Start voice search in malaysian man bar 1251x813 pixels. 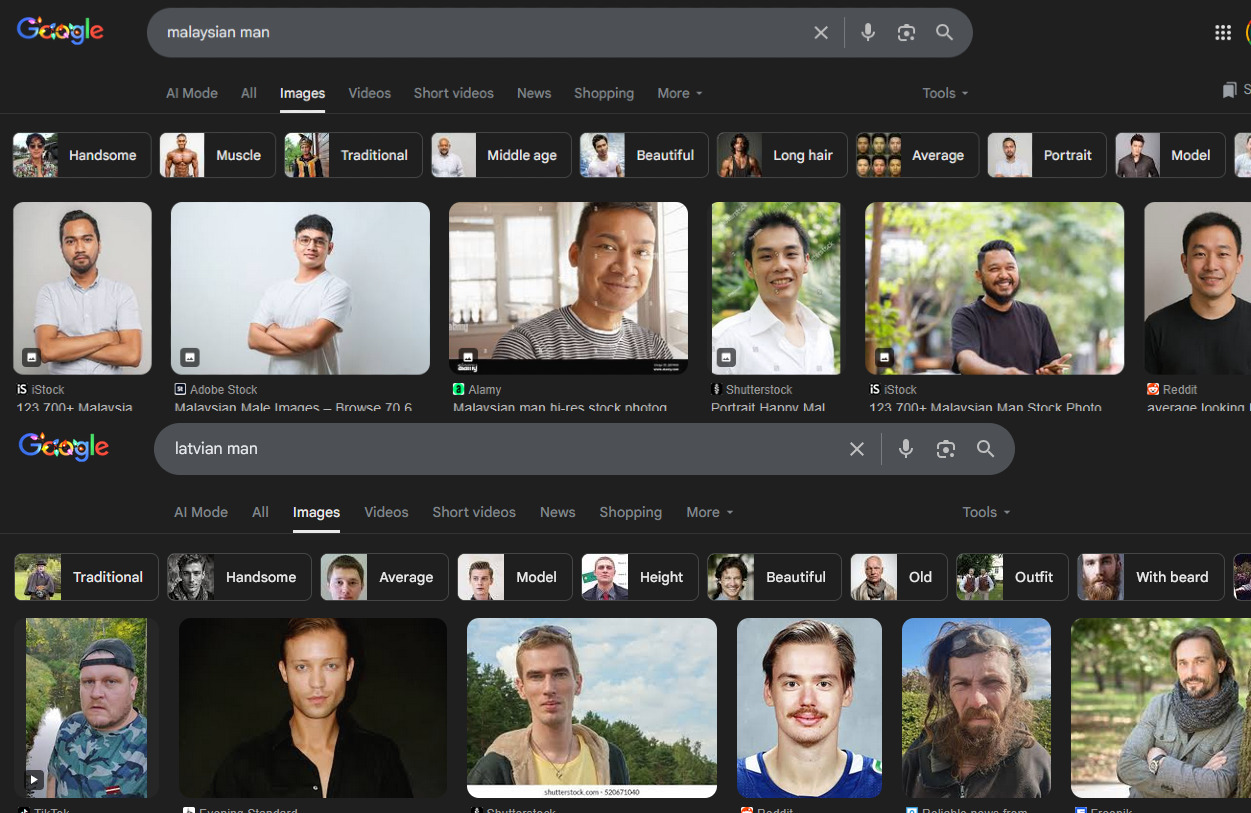pos(868,33)
